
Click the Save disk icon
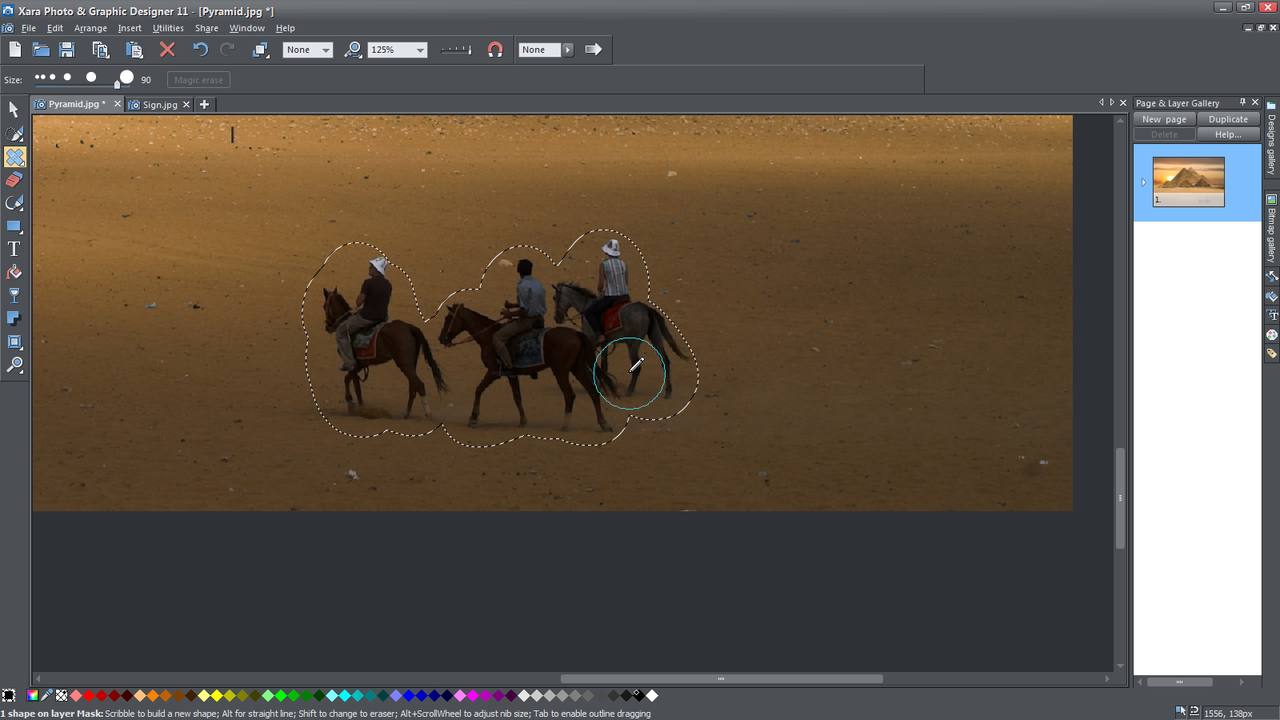tap(67, 49)
